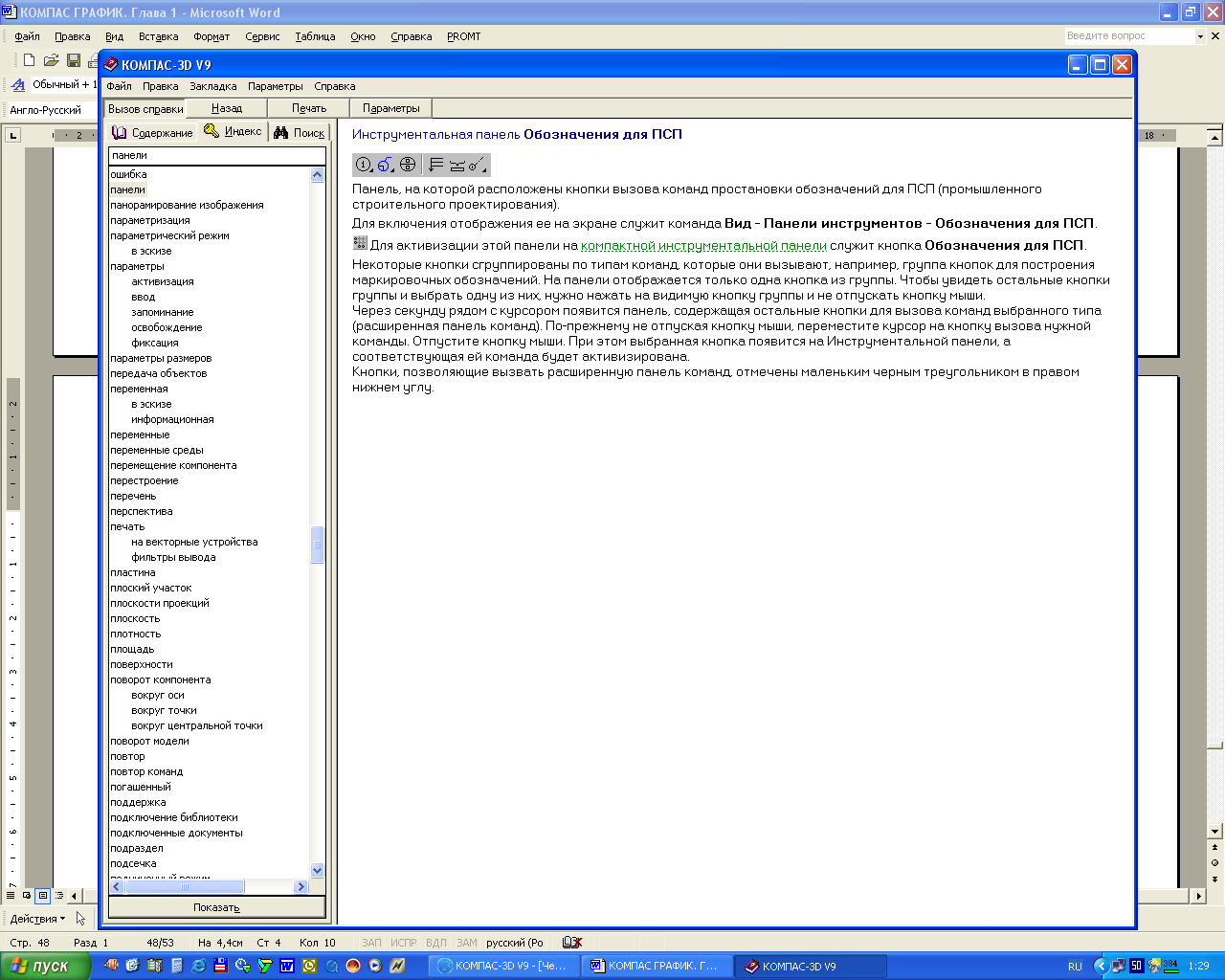Image resolution: width=1225 pixels, height=980 pixels.
Task: Click the Print layout view button in Word
Action: click(x=42, y=896)
